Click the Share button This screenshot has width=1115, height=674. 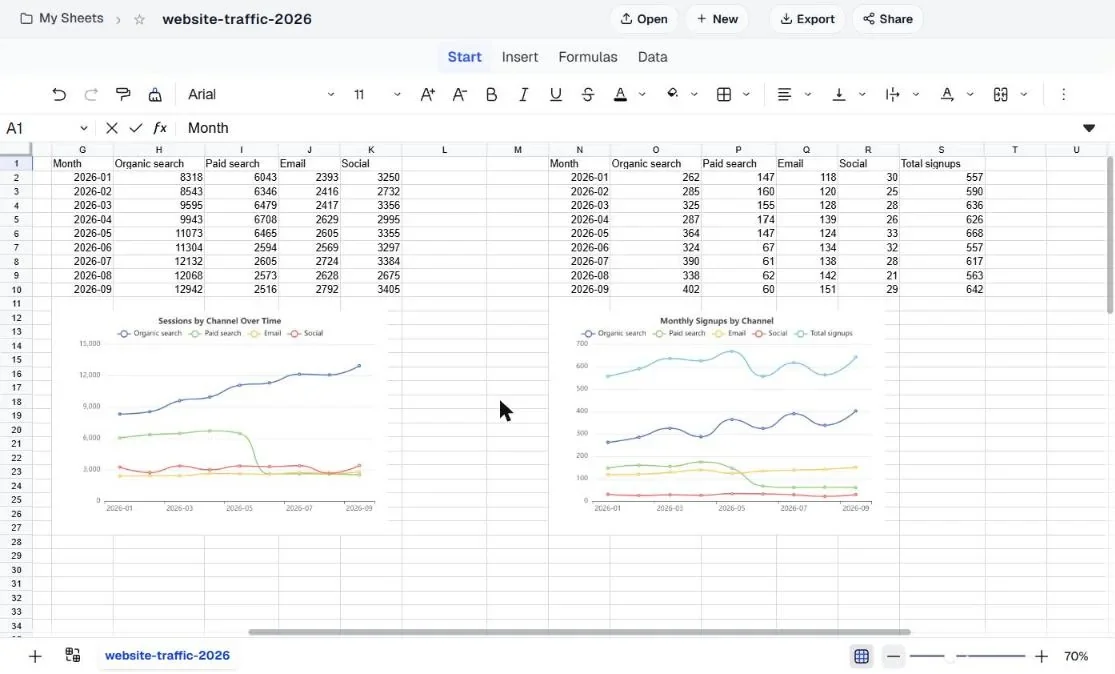(887, 19)
